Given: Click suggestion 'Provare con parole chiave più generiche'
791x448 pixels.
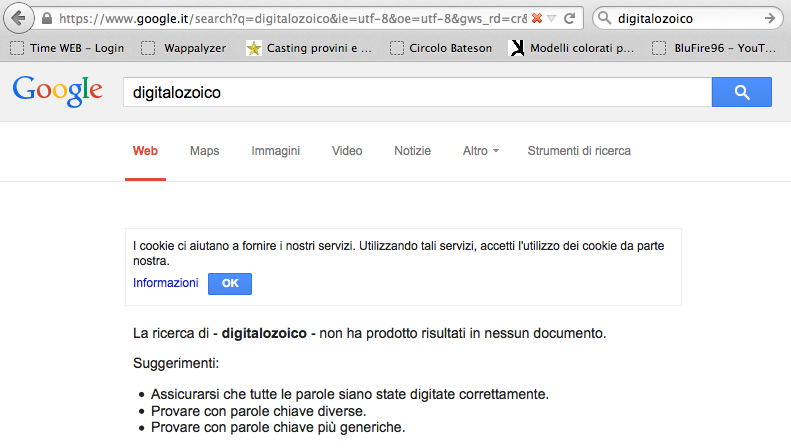Looking at the screenshot, I should pyautogui.click(x=278, y=427).
